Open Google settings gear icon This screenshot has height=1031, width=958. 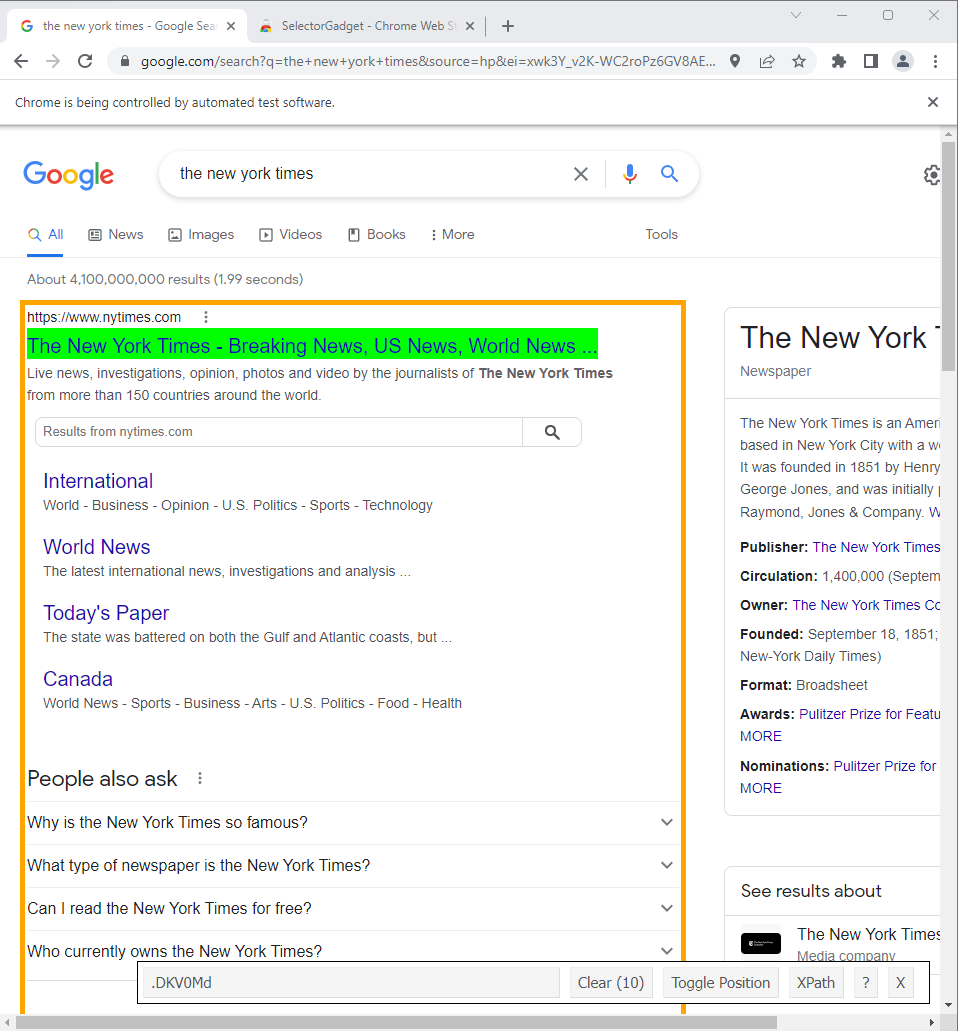tap(932, 175)
